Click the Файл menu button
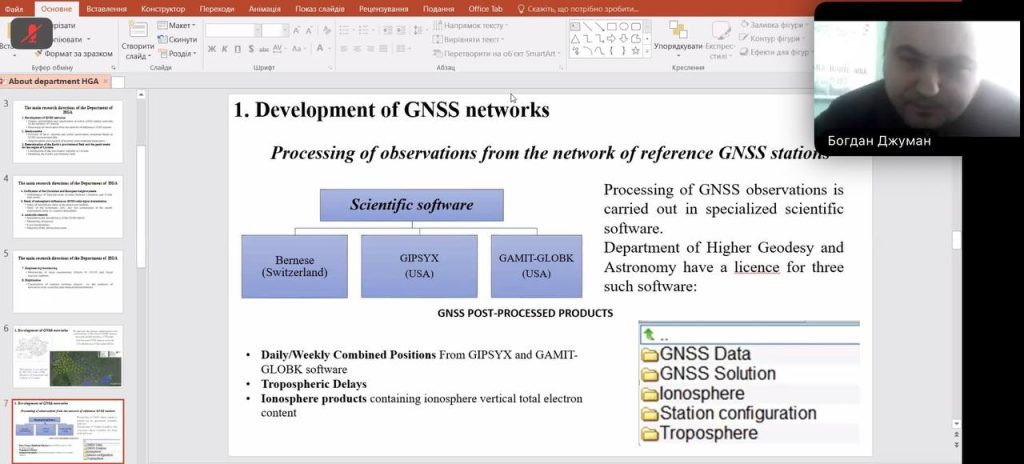This screenshot has height=464, width=1024. coord(14,8)
